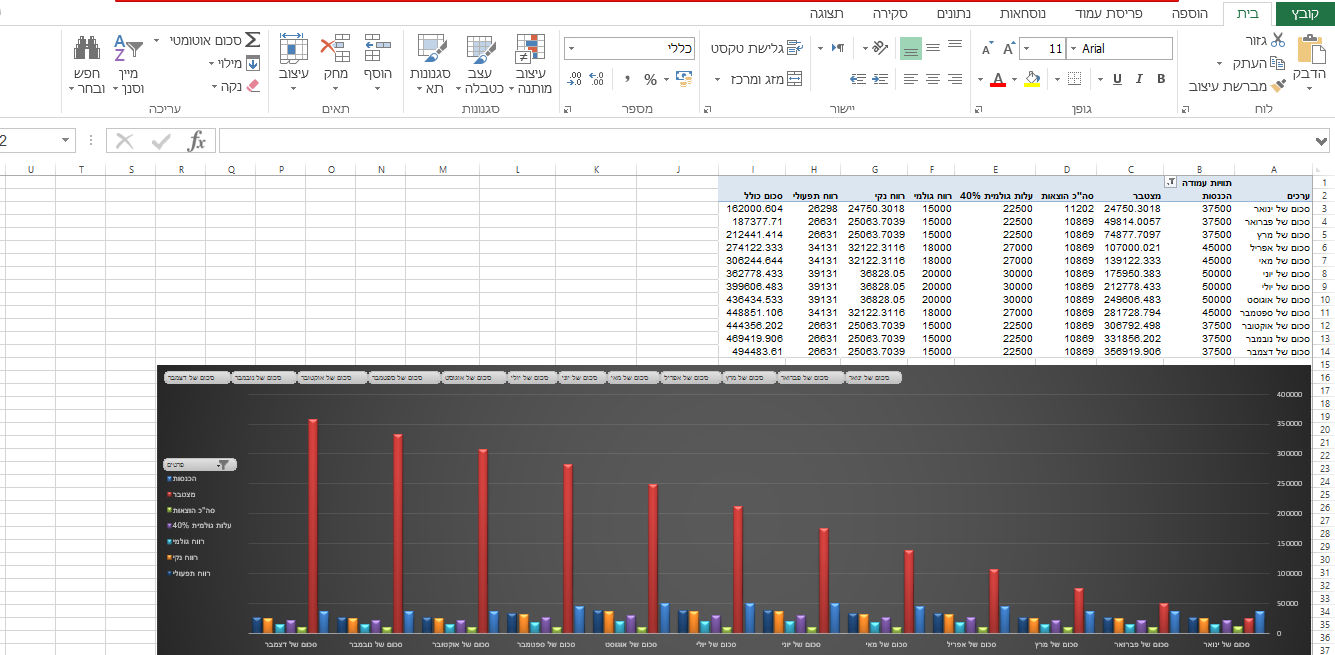
Task: Click the red font color swatch
Action: (x=997, y=79)
